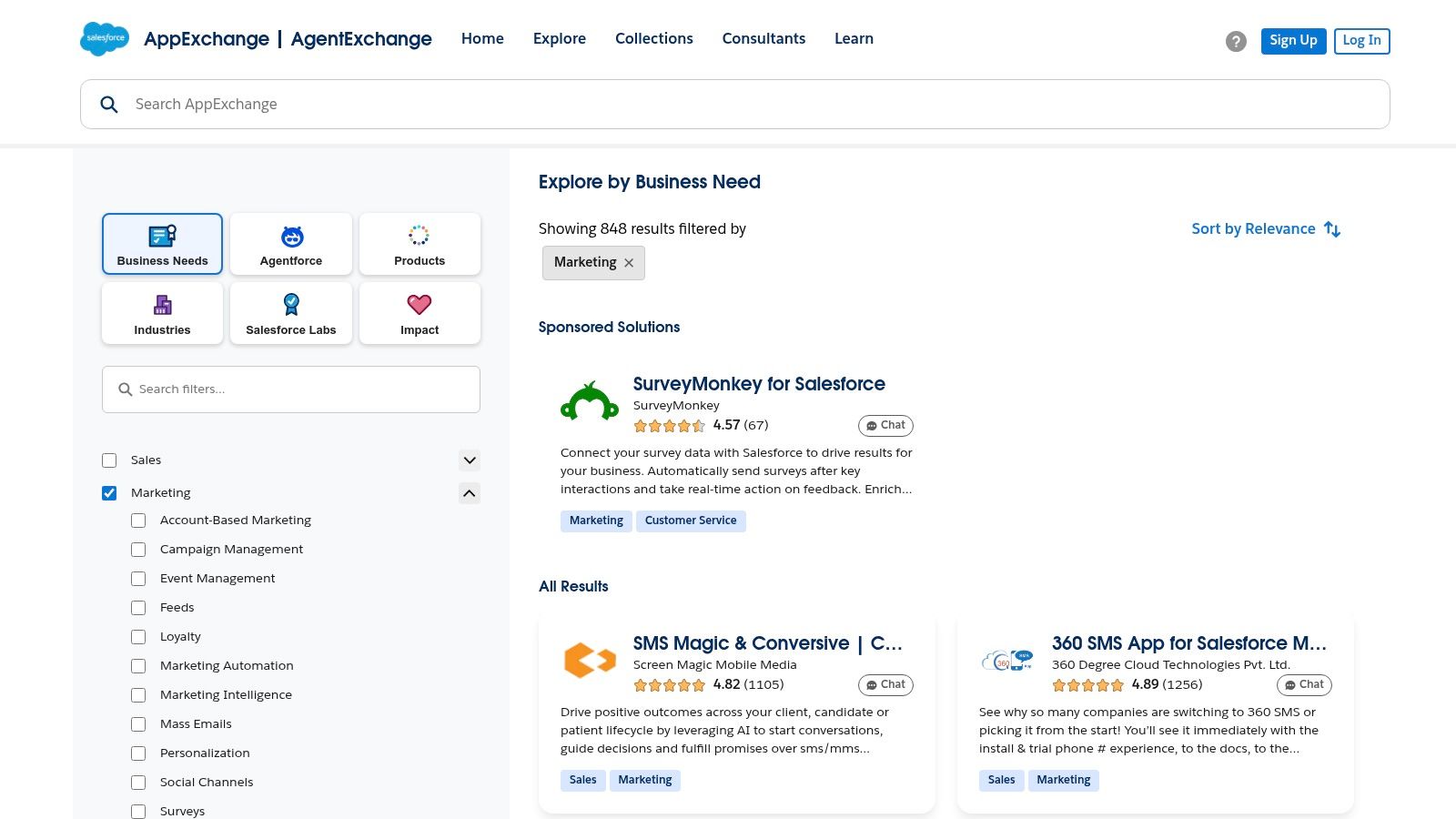
Task: Uncheck the Marketing filter checkbox
Action: 109,493
